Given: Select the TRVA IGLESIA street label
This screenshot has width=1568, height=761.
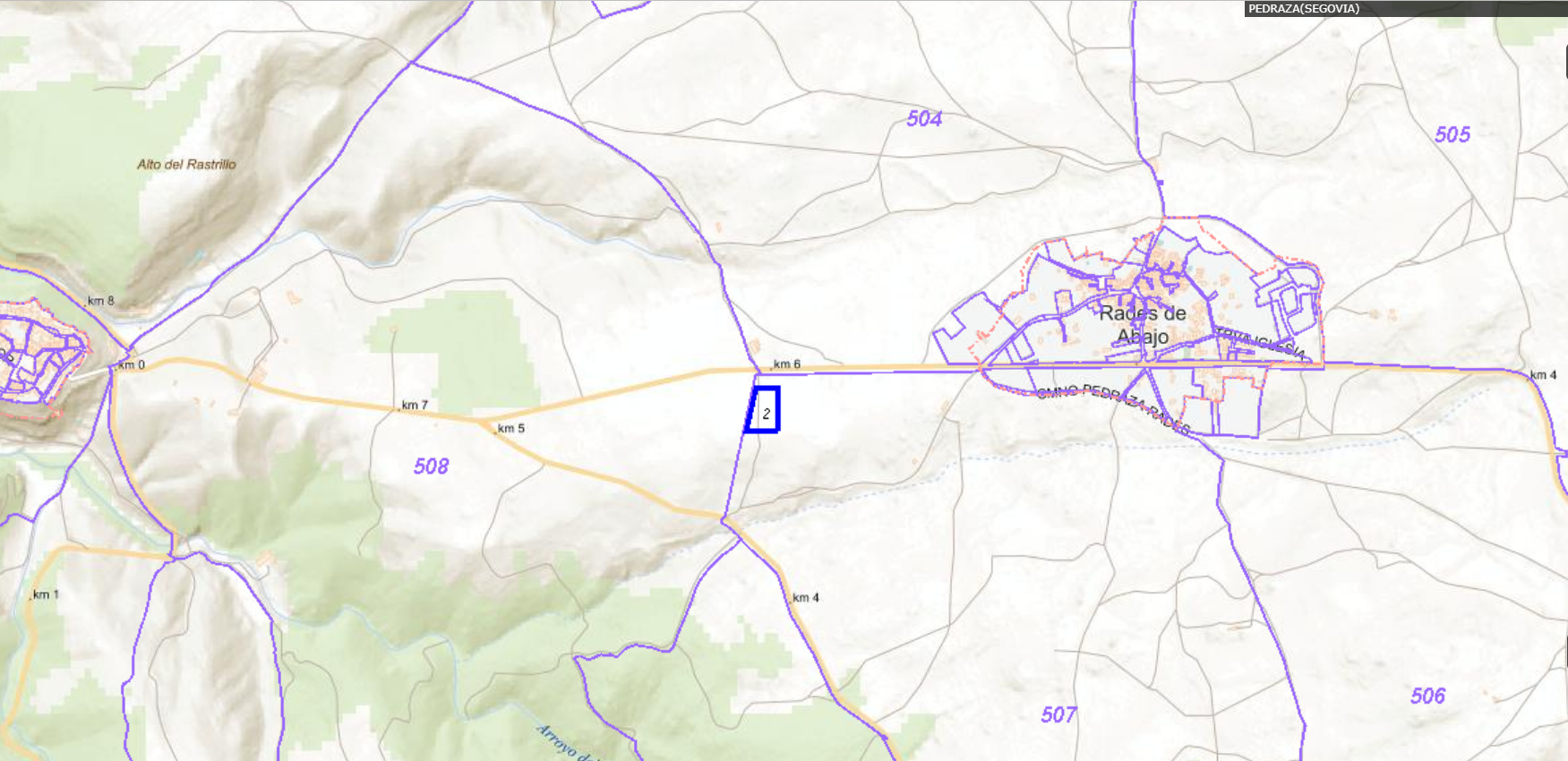Looking at the screenshot, I should pyautogui.click(x=1260, y=343).
